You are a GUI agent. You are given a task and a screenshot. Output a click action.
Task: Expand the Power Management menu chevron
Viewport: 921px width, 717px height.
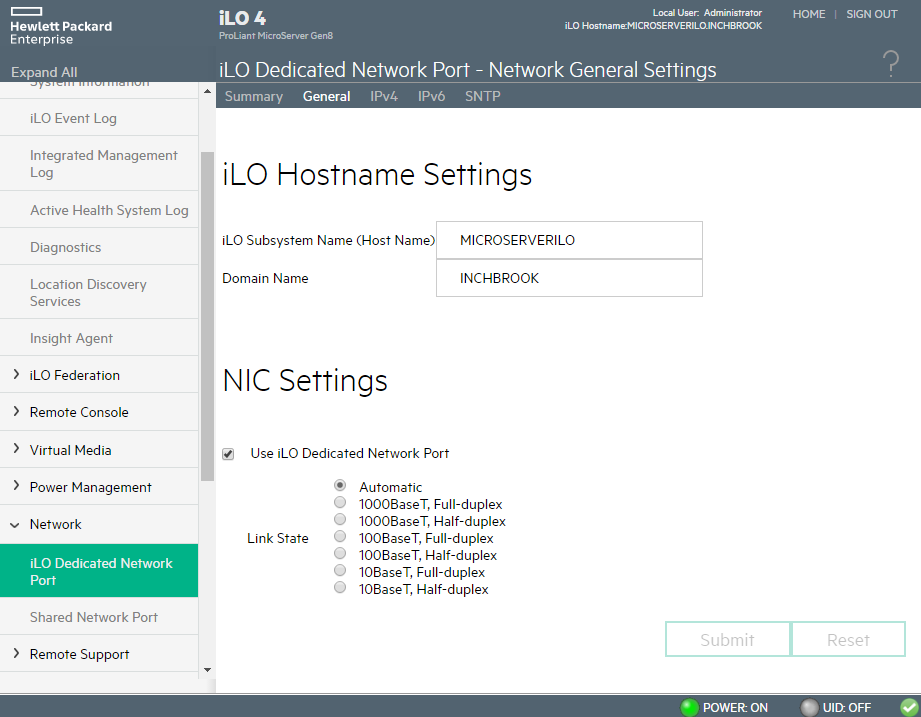tap(16, 486)
